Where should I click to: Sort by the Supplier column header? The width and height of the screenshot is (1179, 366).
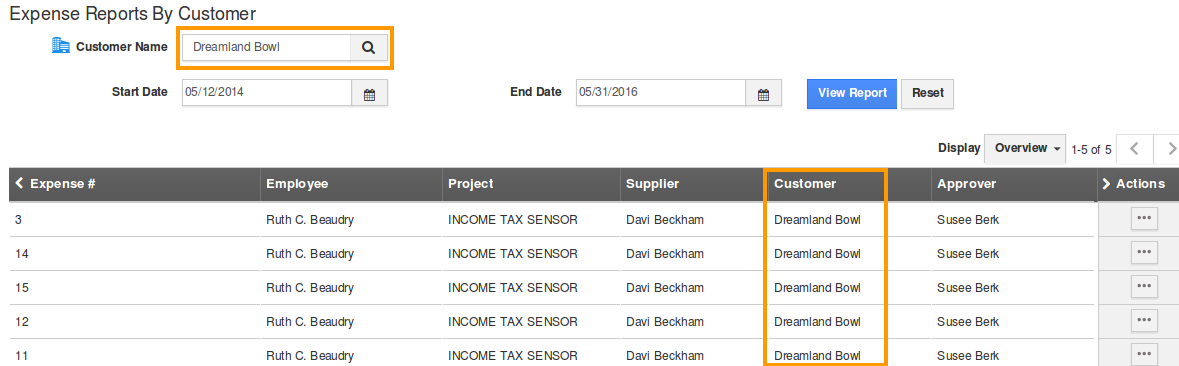coord(653,183)
